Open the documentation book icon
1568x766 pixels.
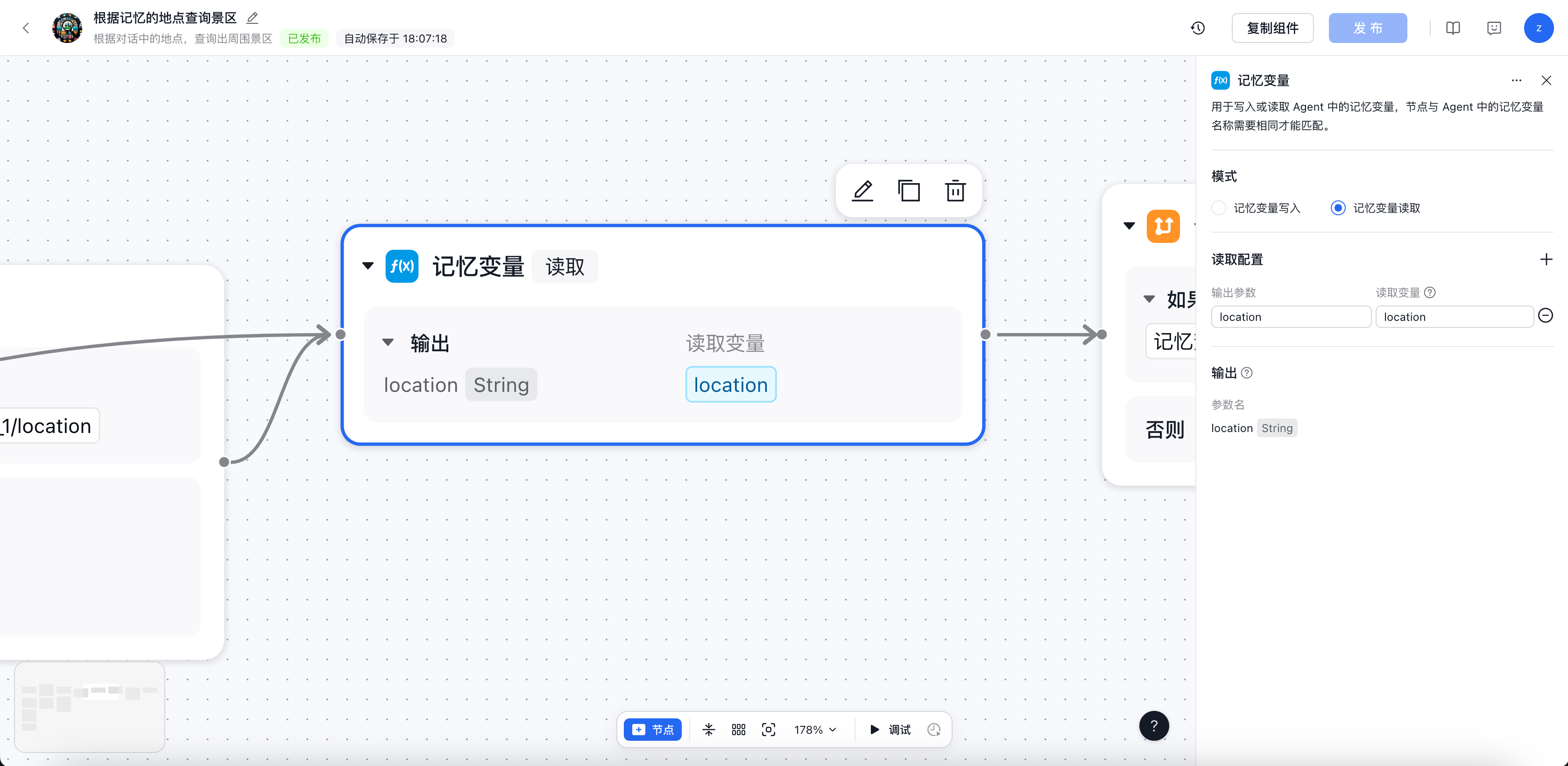coord(1452,28)
